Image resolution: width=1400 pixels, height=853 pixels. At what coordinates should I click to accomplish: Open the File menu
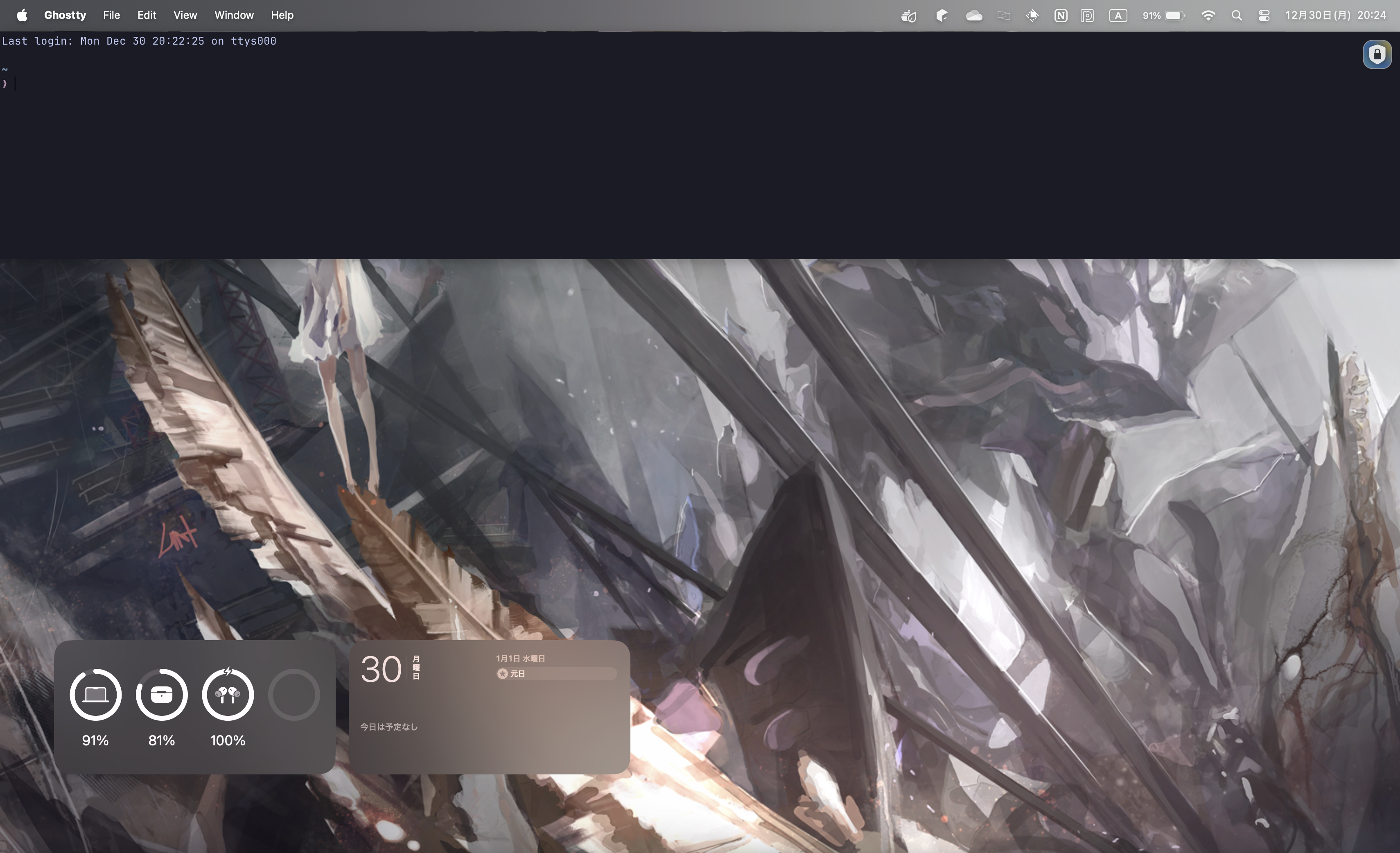(111, 15)
